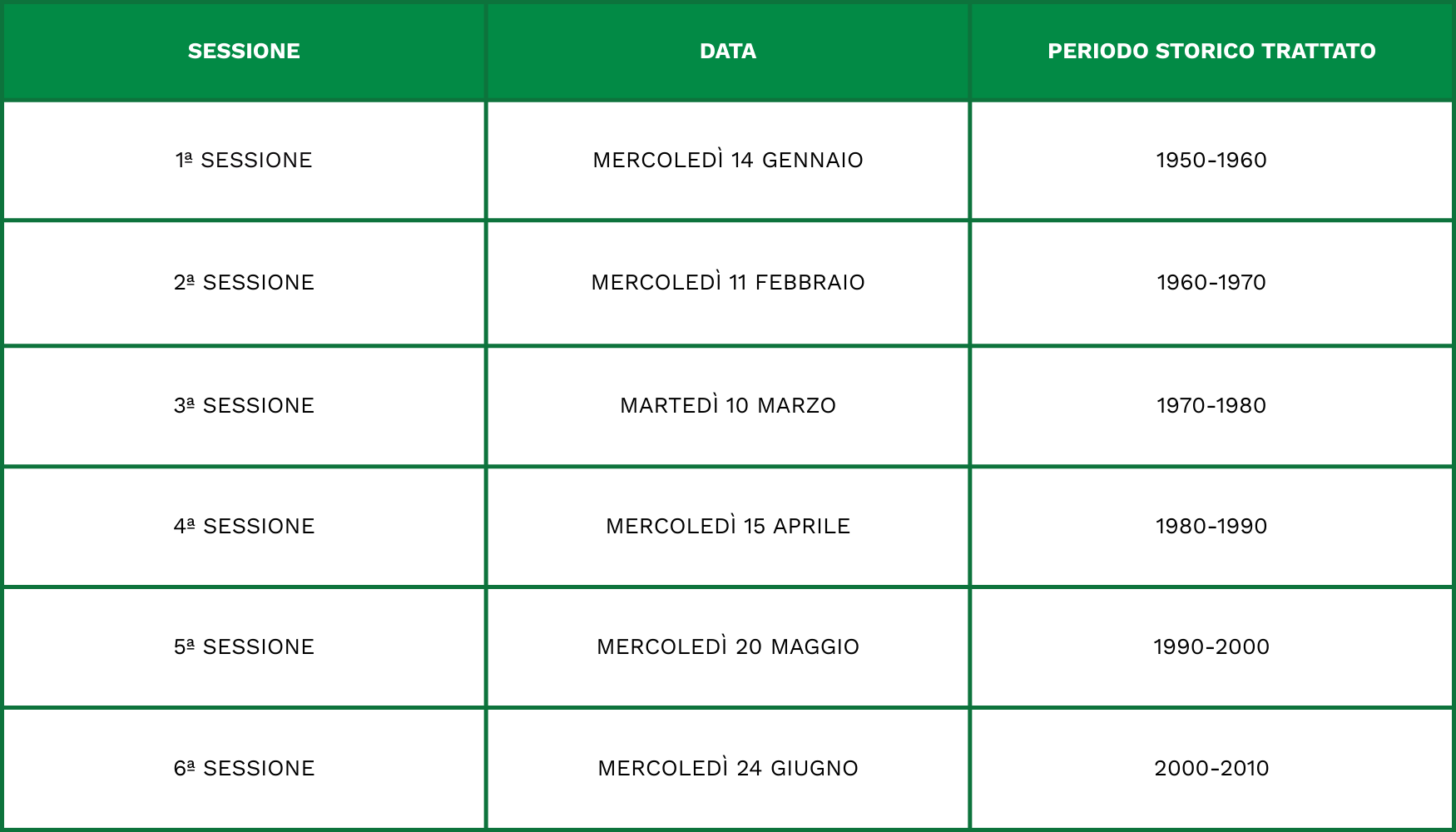
Task: Click the SESSIONE column header
Action: pos(244,52)
